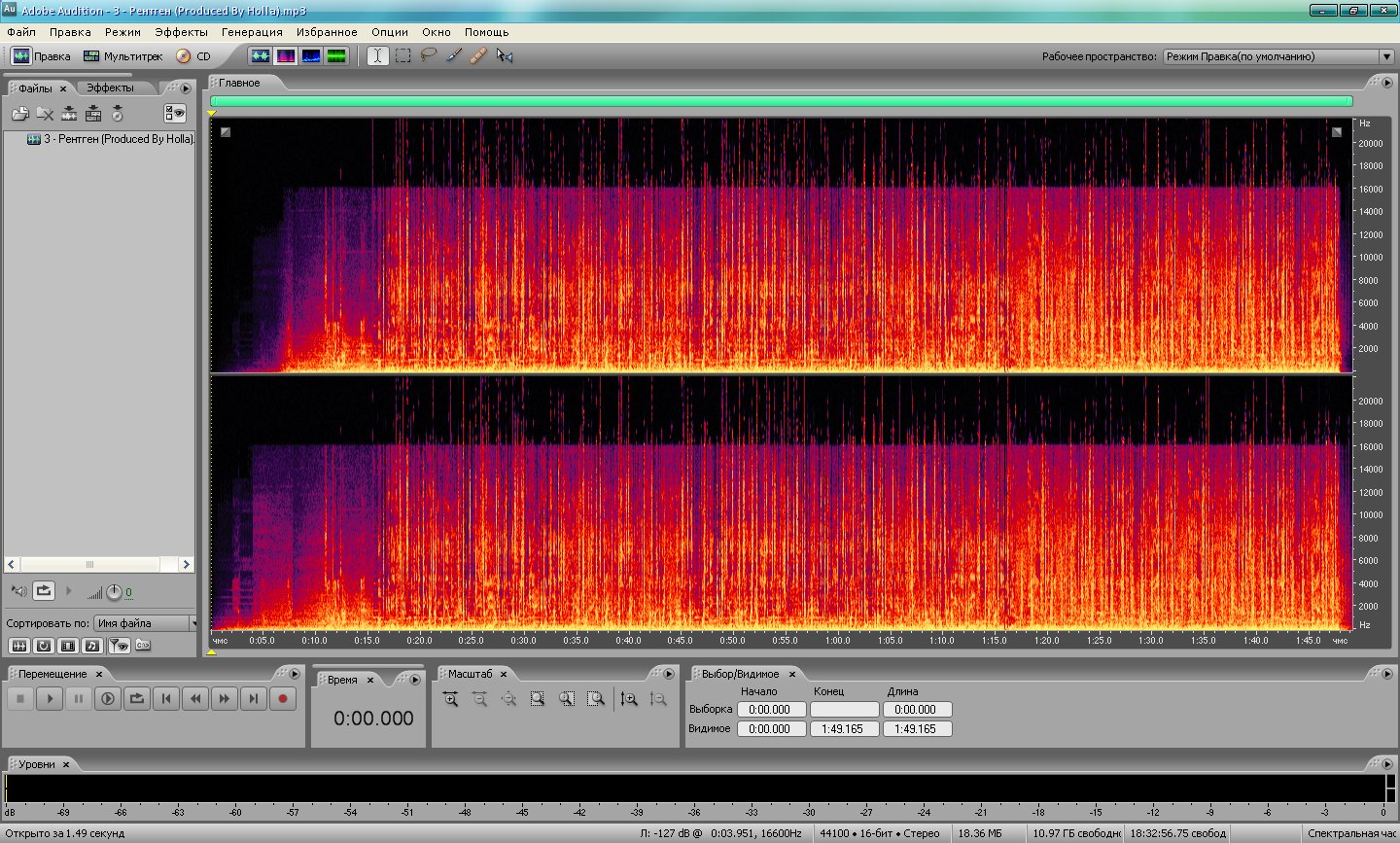The width and height of the screenshot is (1400, 843).
Task: Click Files panel horizontal scrollbar right arrow
Action: (x=187, y=564)
